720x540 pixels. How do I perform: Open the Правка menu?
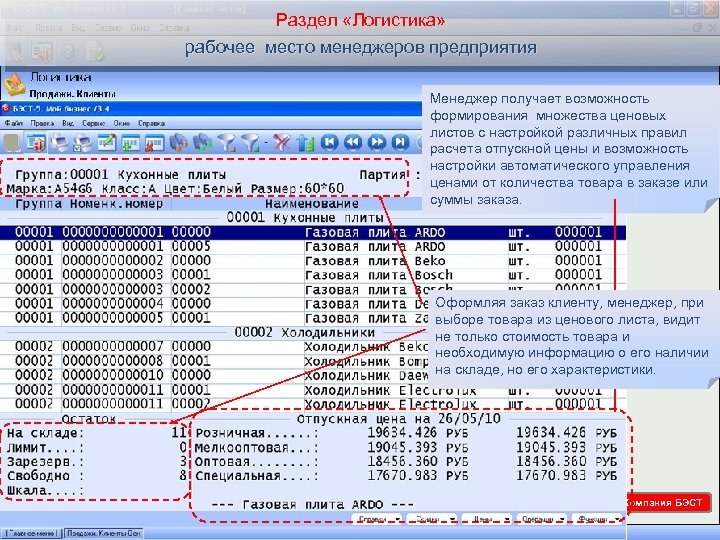(42, 123)
